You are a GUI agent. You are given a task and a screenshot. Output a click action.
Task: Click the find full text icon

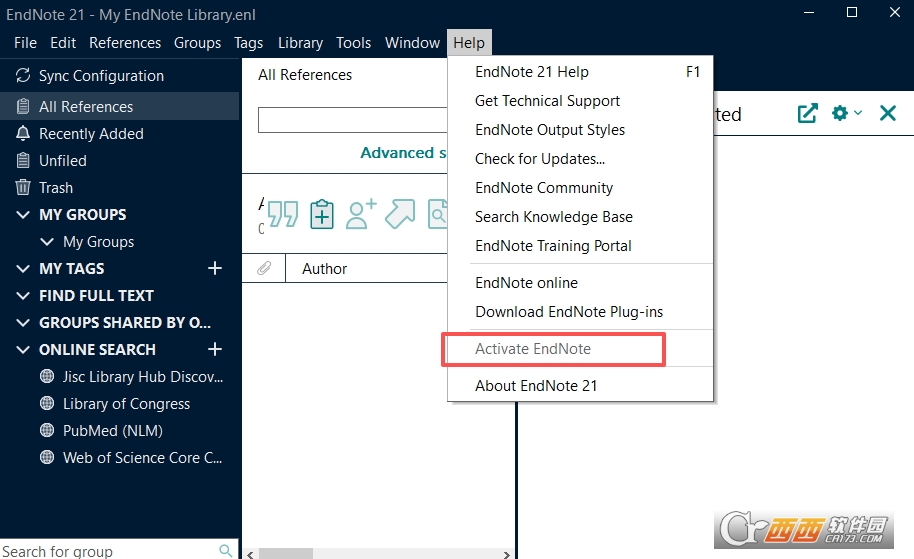(438, 214)
